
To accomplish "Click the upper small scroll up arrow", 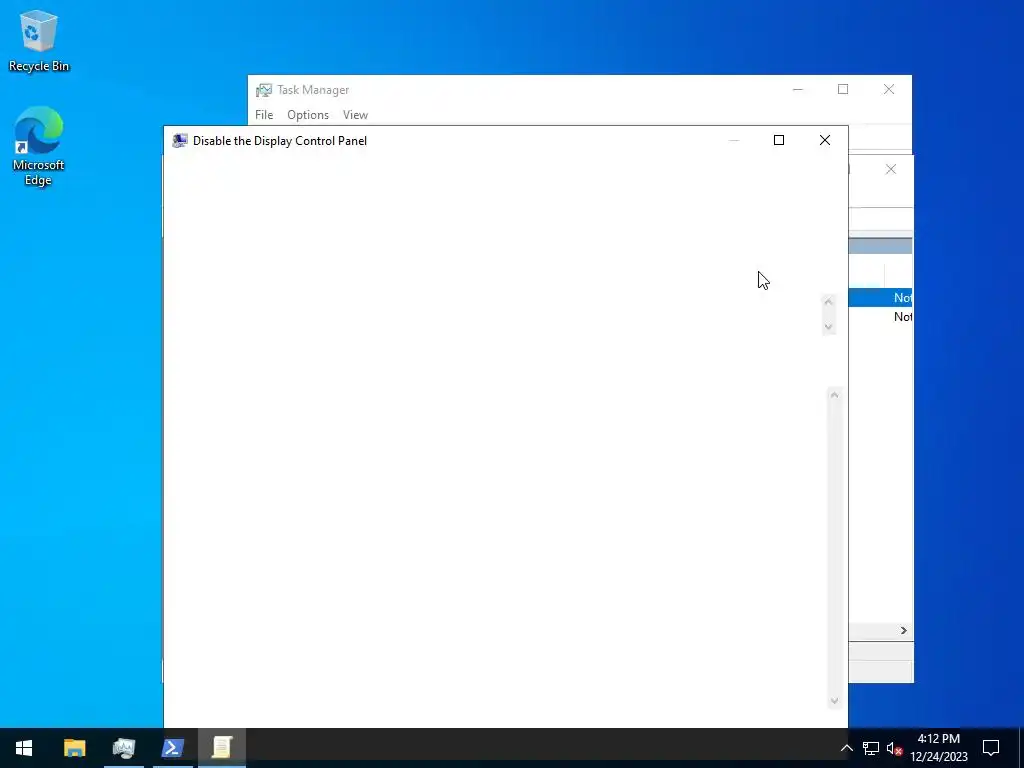I will [x=828, y=302].
